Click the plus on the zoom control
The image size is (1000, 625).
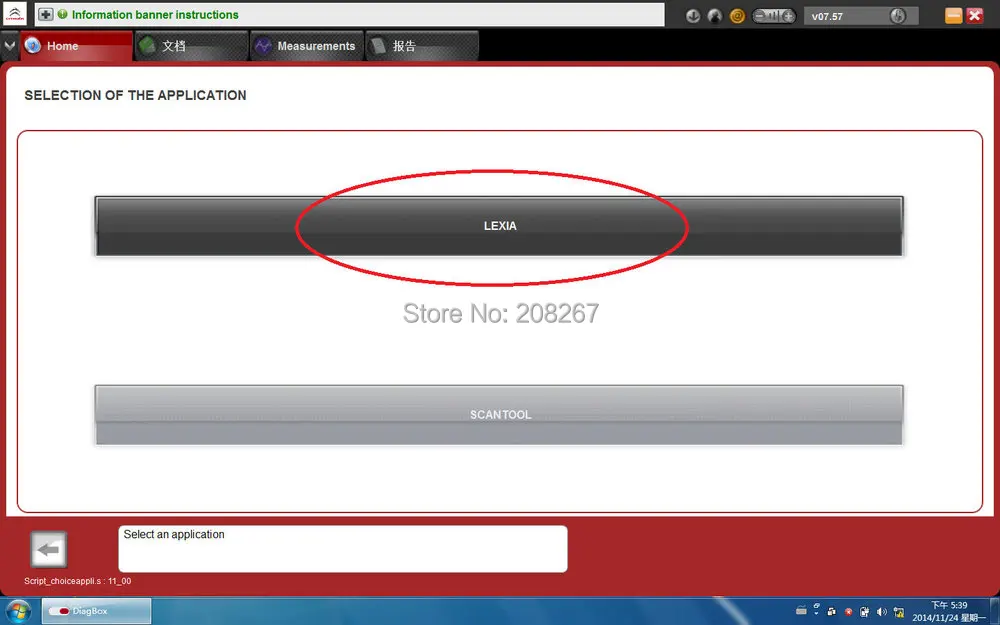[788, 16]
